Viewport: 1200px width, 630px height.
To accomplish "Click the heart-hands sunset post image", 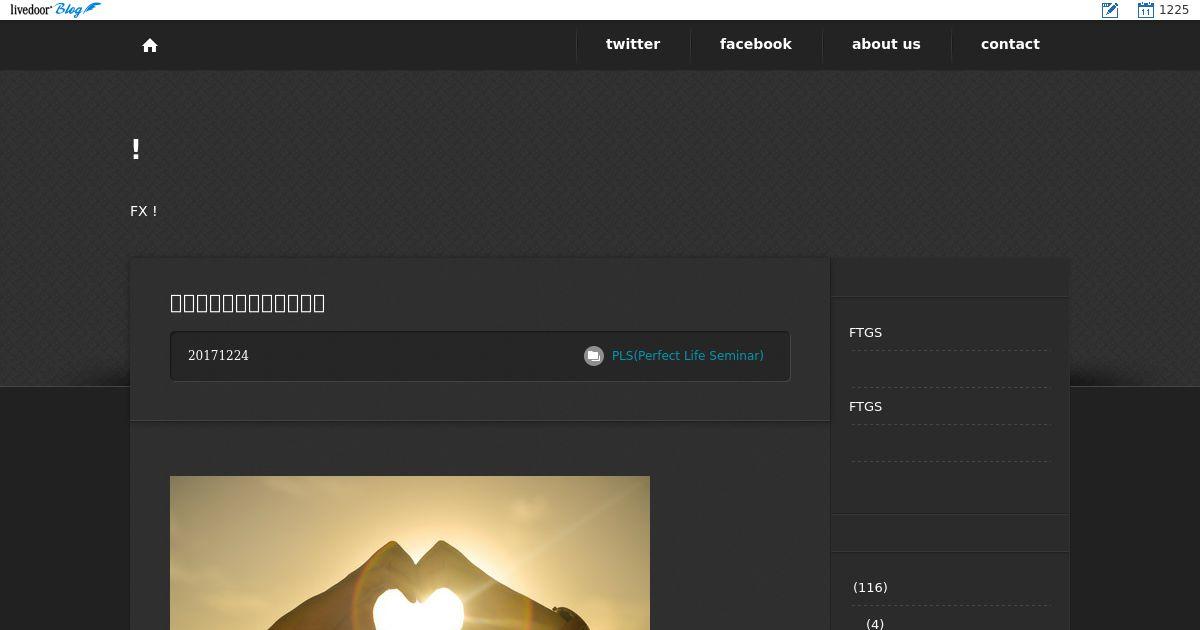I will (x=410, y=553).
